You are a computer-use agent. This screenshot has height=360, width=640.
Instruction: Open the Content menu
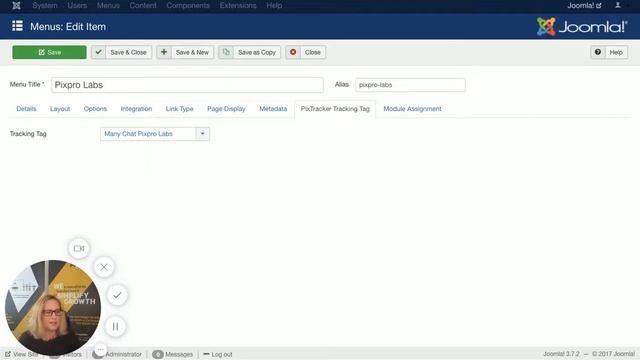click(x=143, y=5)
